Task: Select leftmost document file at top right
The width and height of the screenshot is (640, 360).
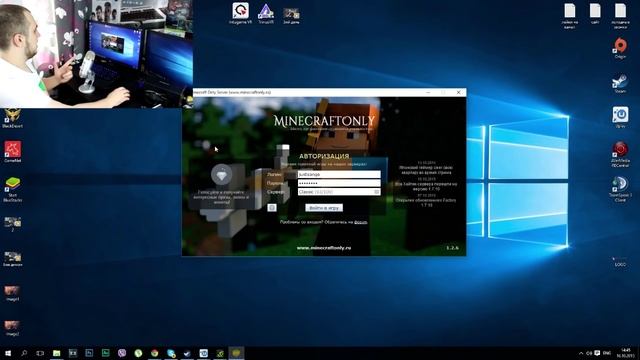Action: pyautogui.click(x=570, y=16)
